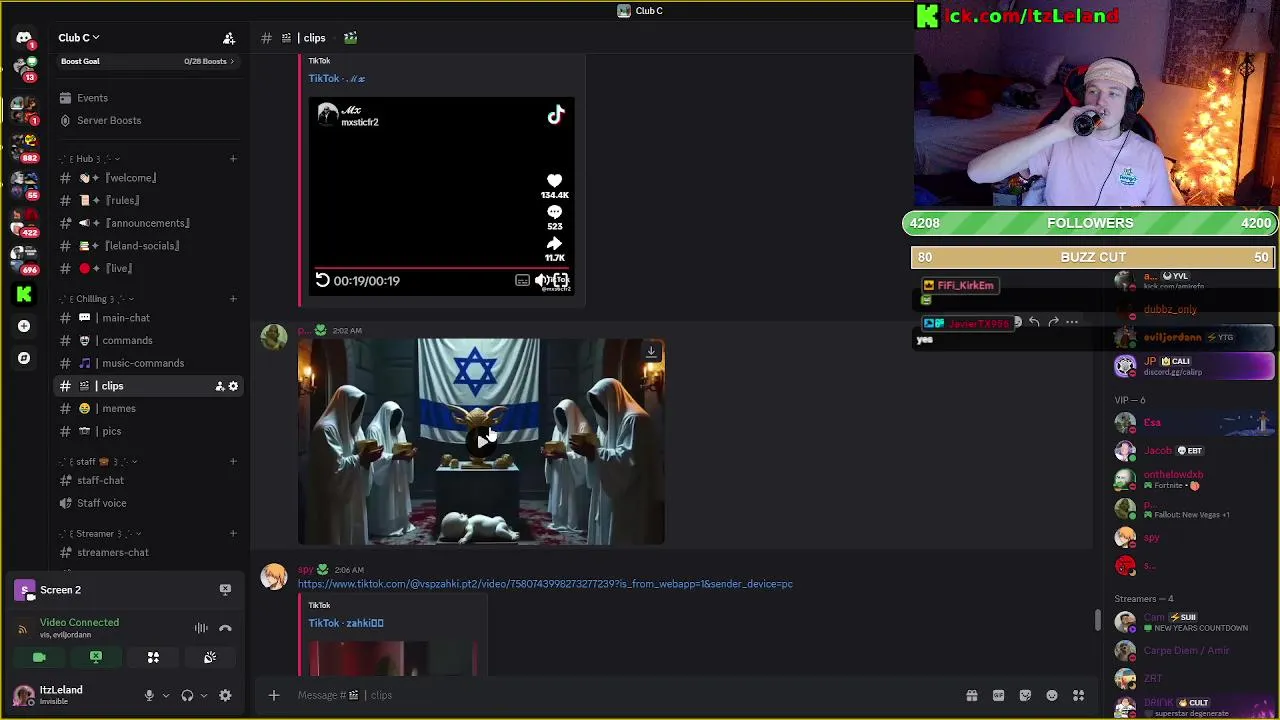Stop streaming Screen 2
This screenshot has height=720, width=1280.
coord(225,590)
